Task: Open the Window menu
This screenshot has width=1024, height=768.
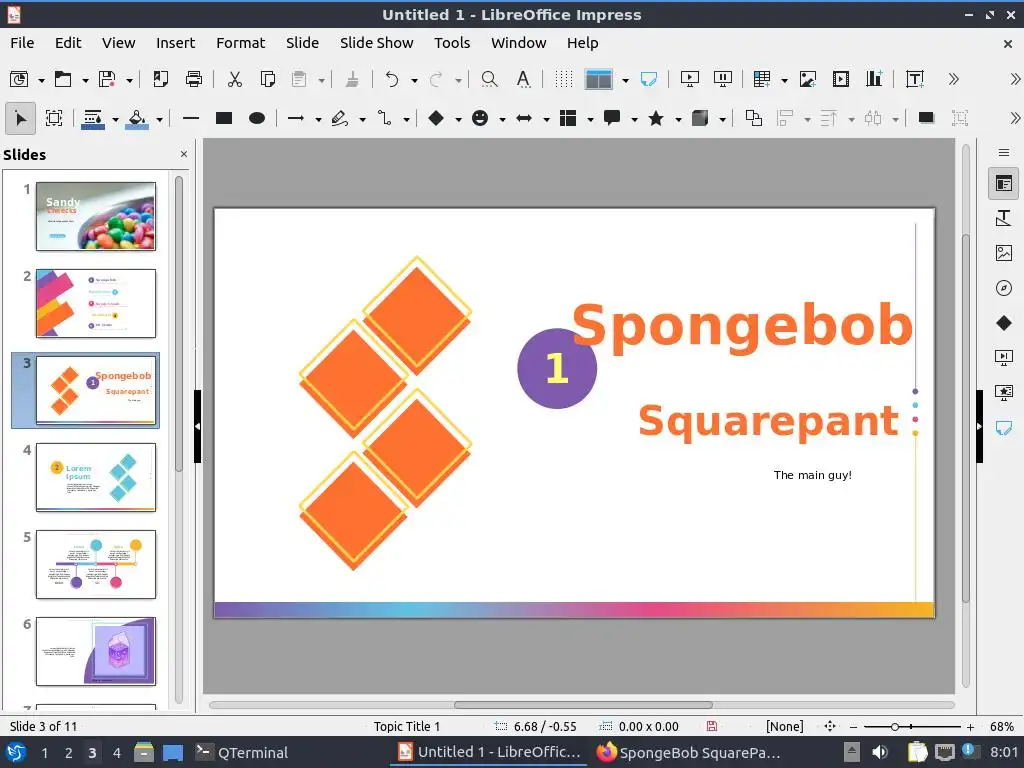Action: pyautogui.click(x=519, y=43)
